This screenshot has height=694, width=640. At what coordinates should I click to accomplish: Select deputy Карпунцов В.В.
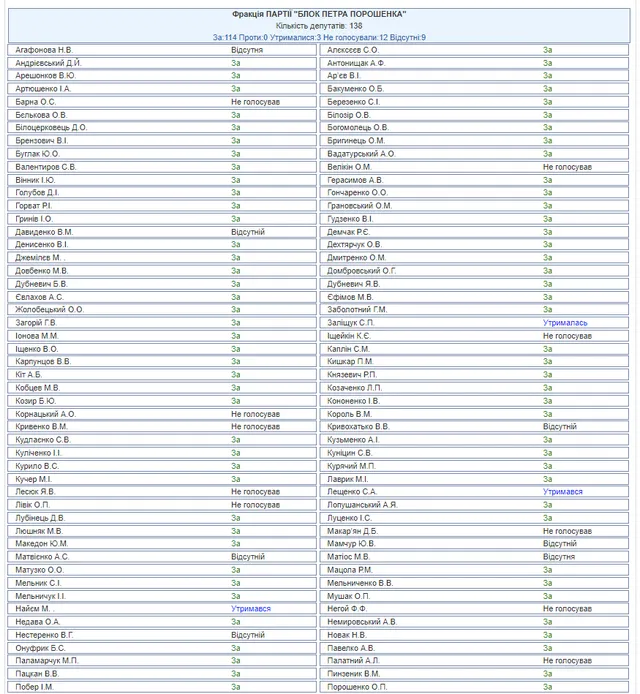point(43,362)
